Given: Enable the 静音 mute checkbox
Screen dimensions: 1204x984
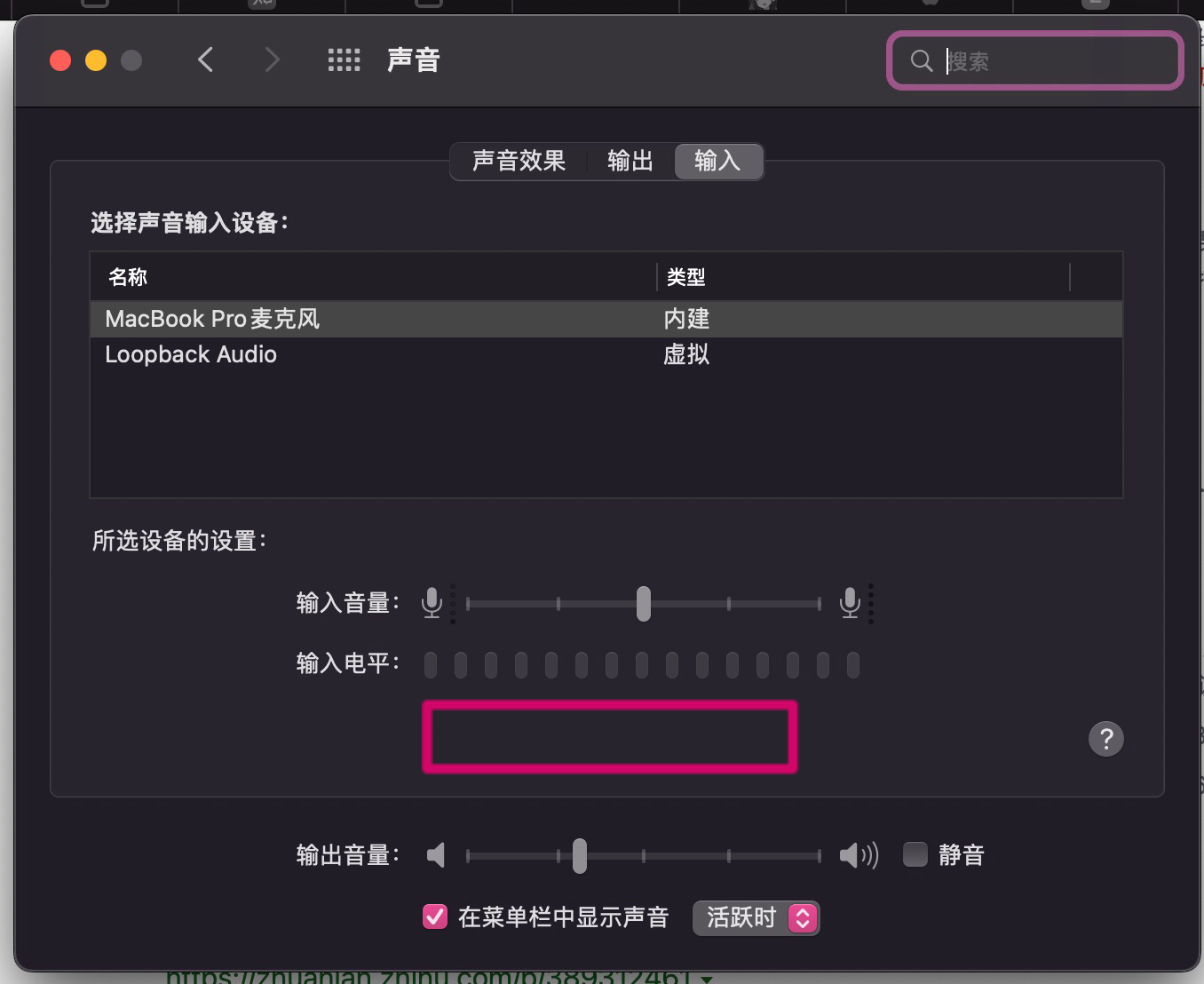Looking at the screenshot, I should [x=915, y=854].
